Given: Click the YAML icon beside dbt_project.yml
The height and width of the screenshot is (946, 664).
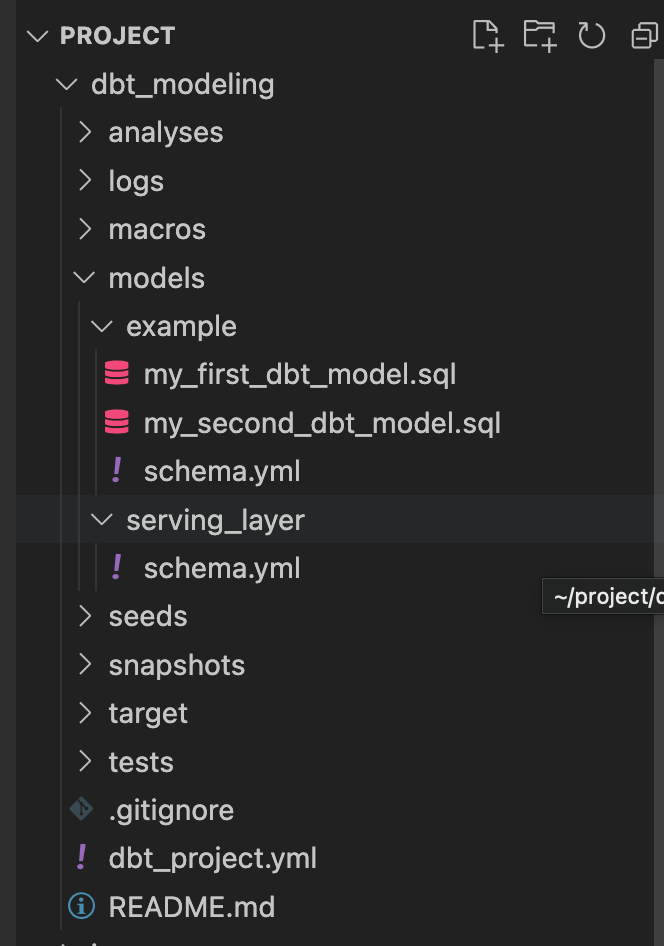Looking at the screenshot, I should tap(81, 857).
